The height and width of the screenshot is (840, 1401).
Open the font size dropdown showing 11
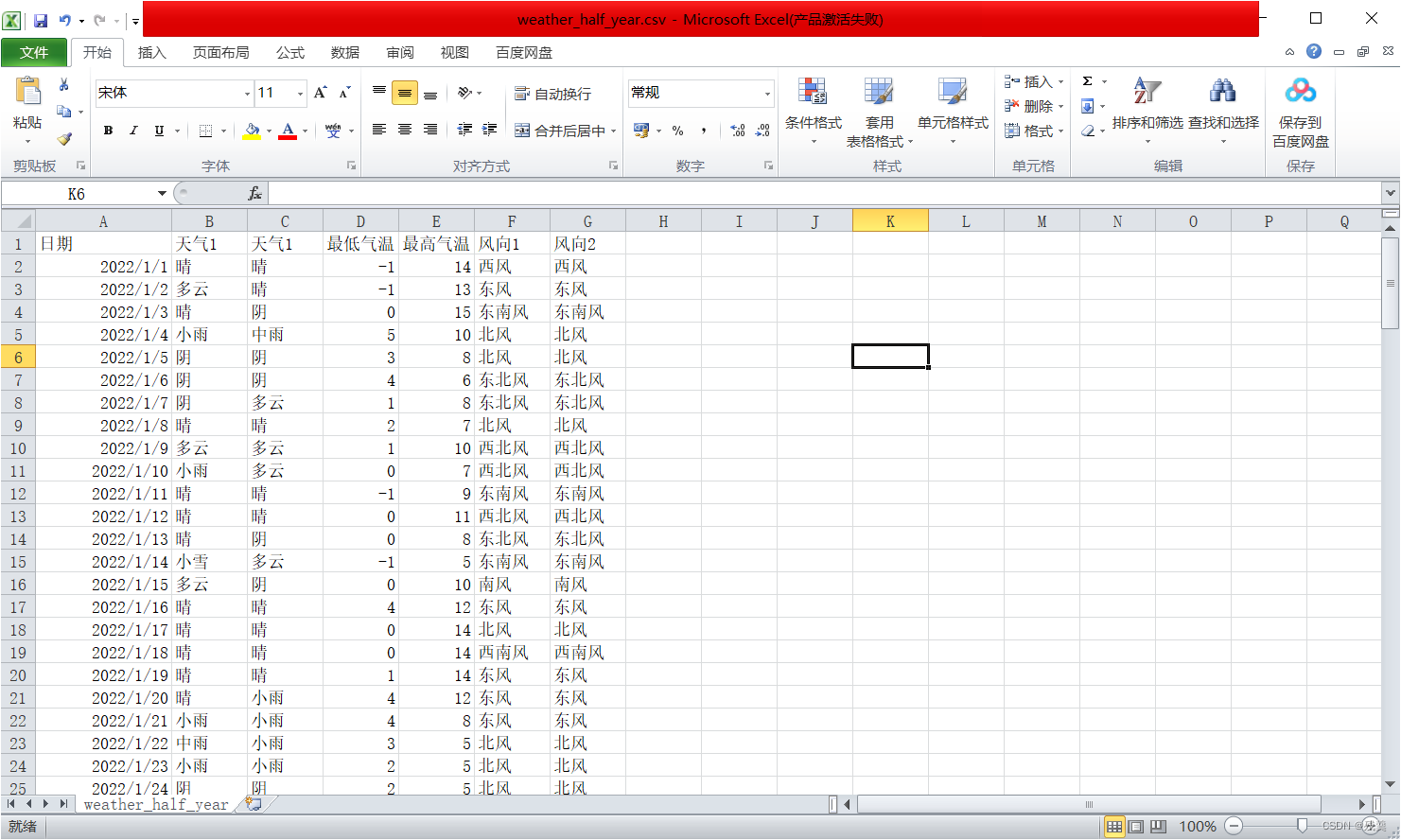[x=301, y=93]
